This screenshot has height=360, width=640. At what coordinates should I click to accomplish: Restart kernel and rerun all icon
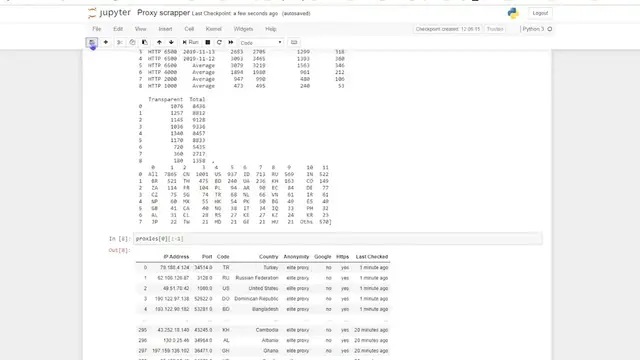231,42
